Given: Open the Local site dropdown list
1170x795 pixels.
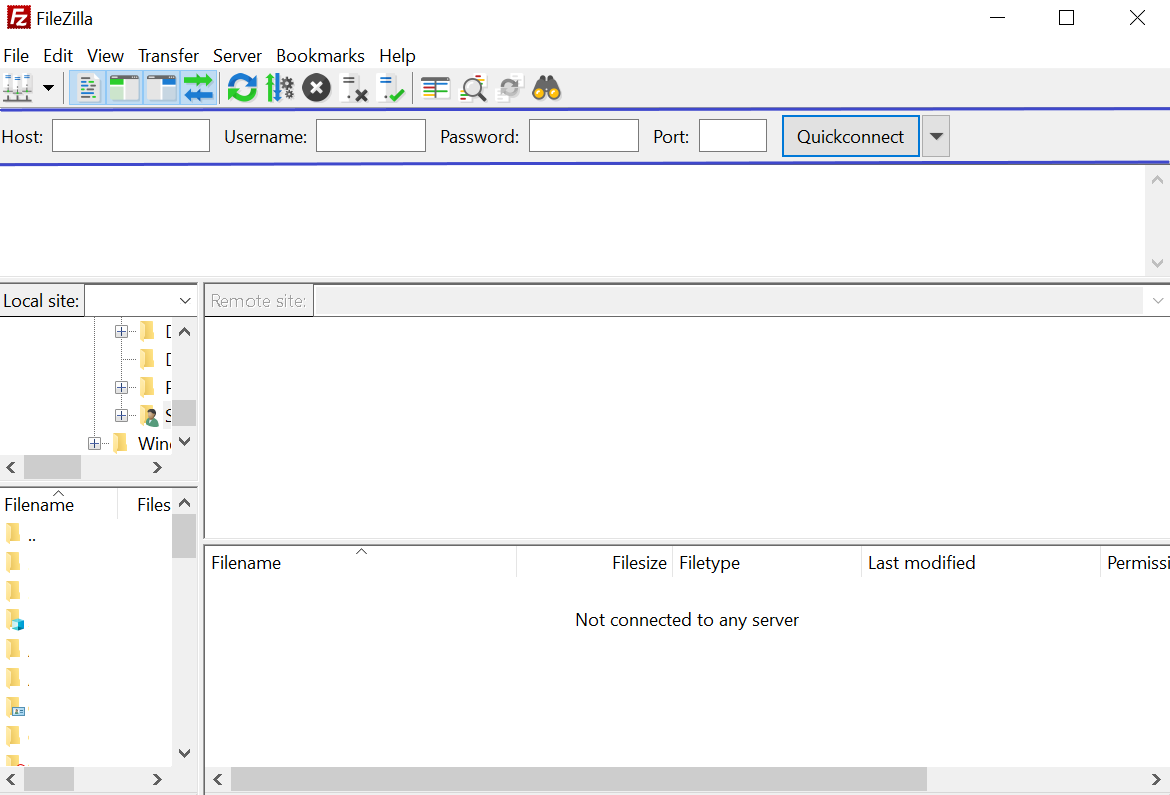Looking at the screenshot, I should (x=185, y=300).
